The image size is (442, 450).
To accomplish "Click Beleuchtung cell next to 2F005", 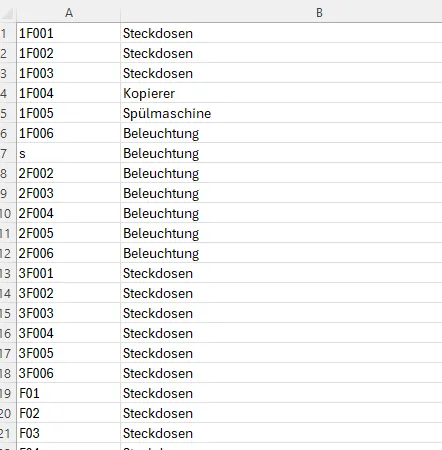I will (281, 233).
